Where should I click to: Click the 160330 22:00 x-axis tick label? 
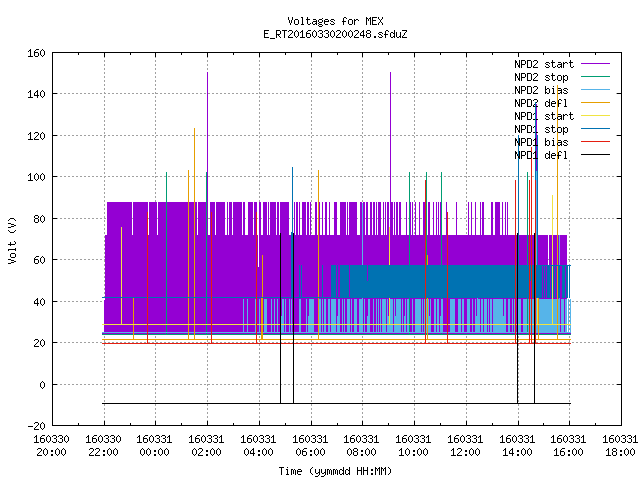[103, 446]
